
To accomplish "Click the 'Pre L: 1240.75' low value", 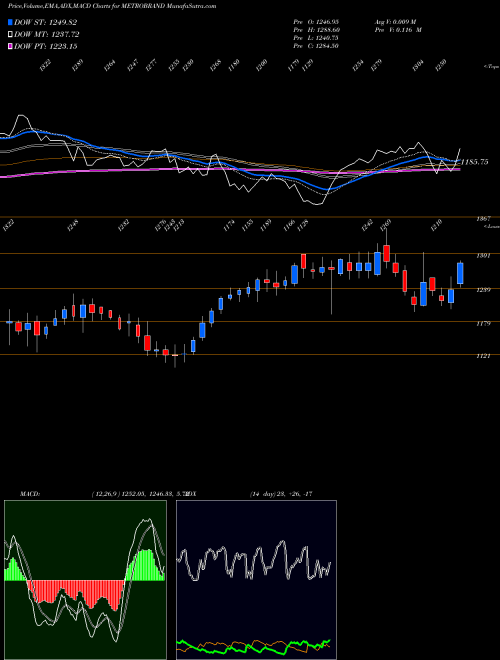I will pyautogui.click(x=316, y=38).
